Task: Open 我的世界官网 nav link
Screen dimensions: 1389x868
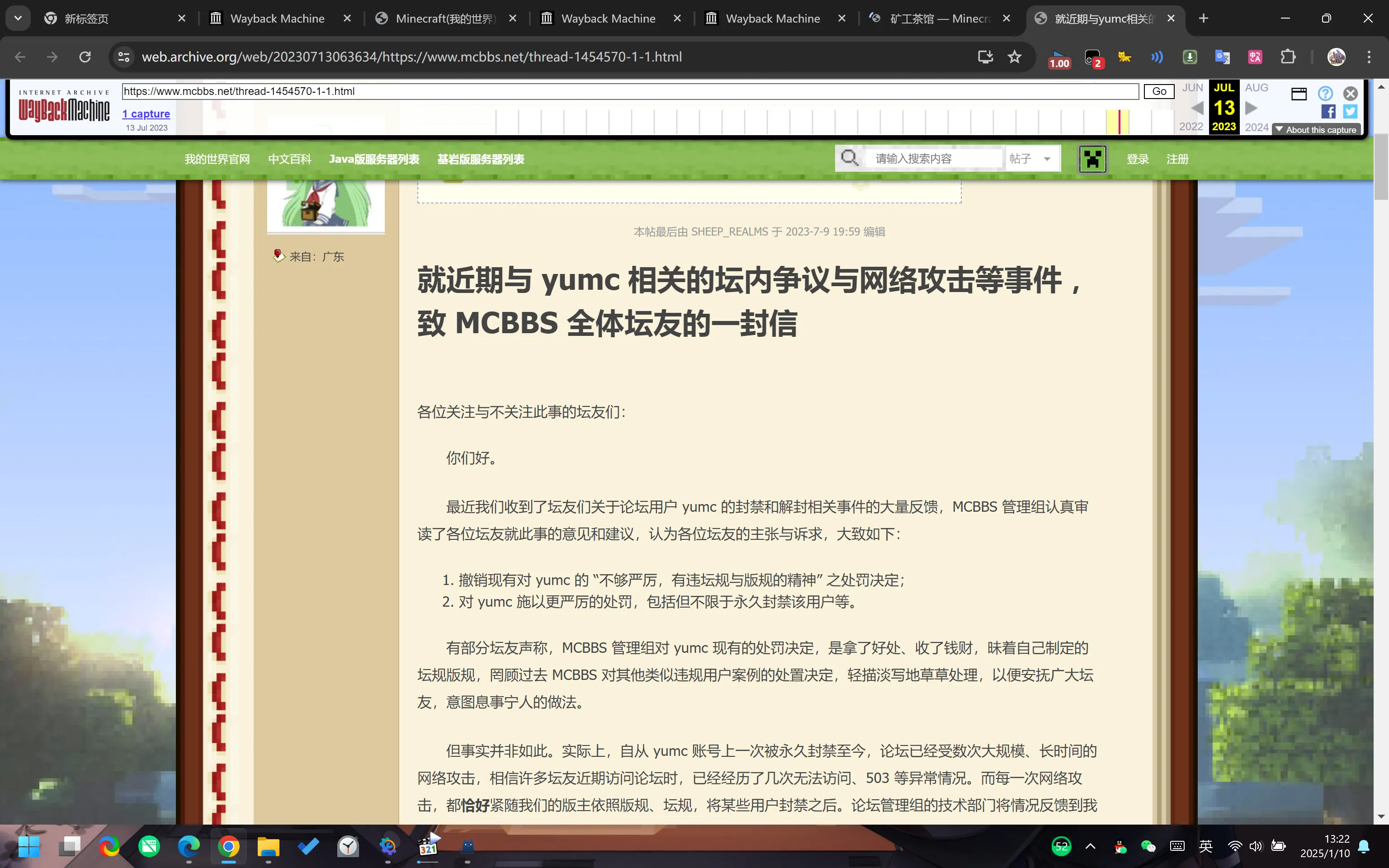Action: click(217, 159)
